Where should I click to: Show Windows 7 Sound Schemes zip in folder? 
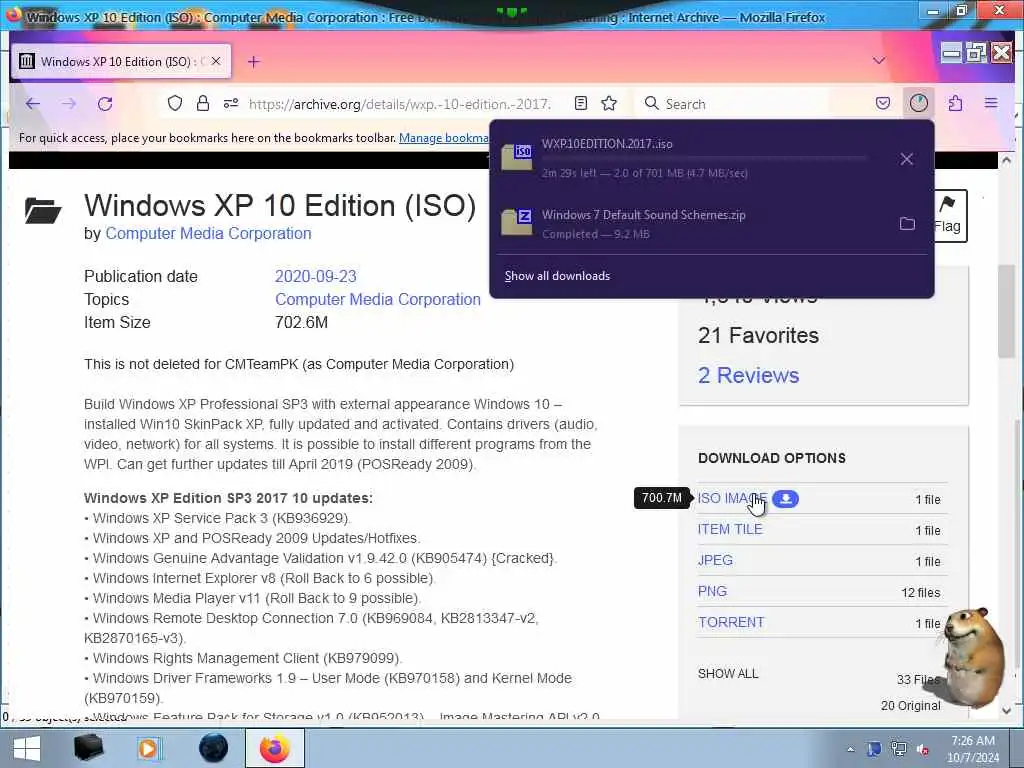[x=907, y=224]
